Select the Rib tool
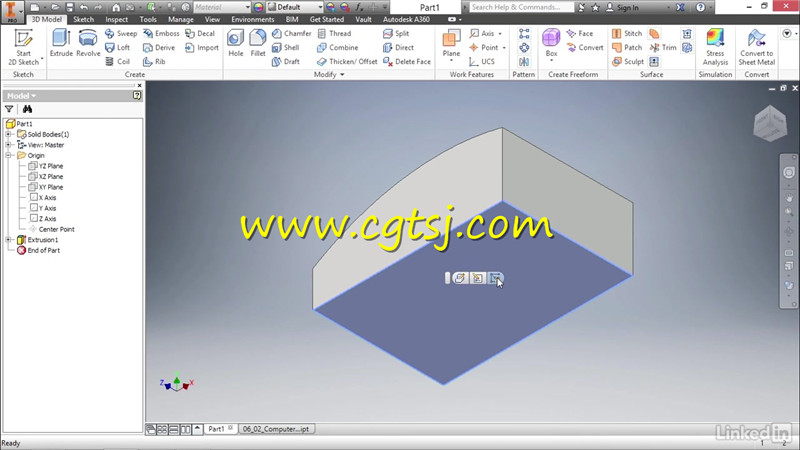The height and width of the screenshot is (450, 800). tap(154, 61)
